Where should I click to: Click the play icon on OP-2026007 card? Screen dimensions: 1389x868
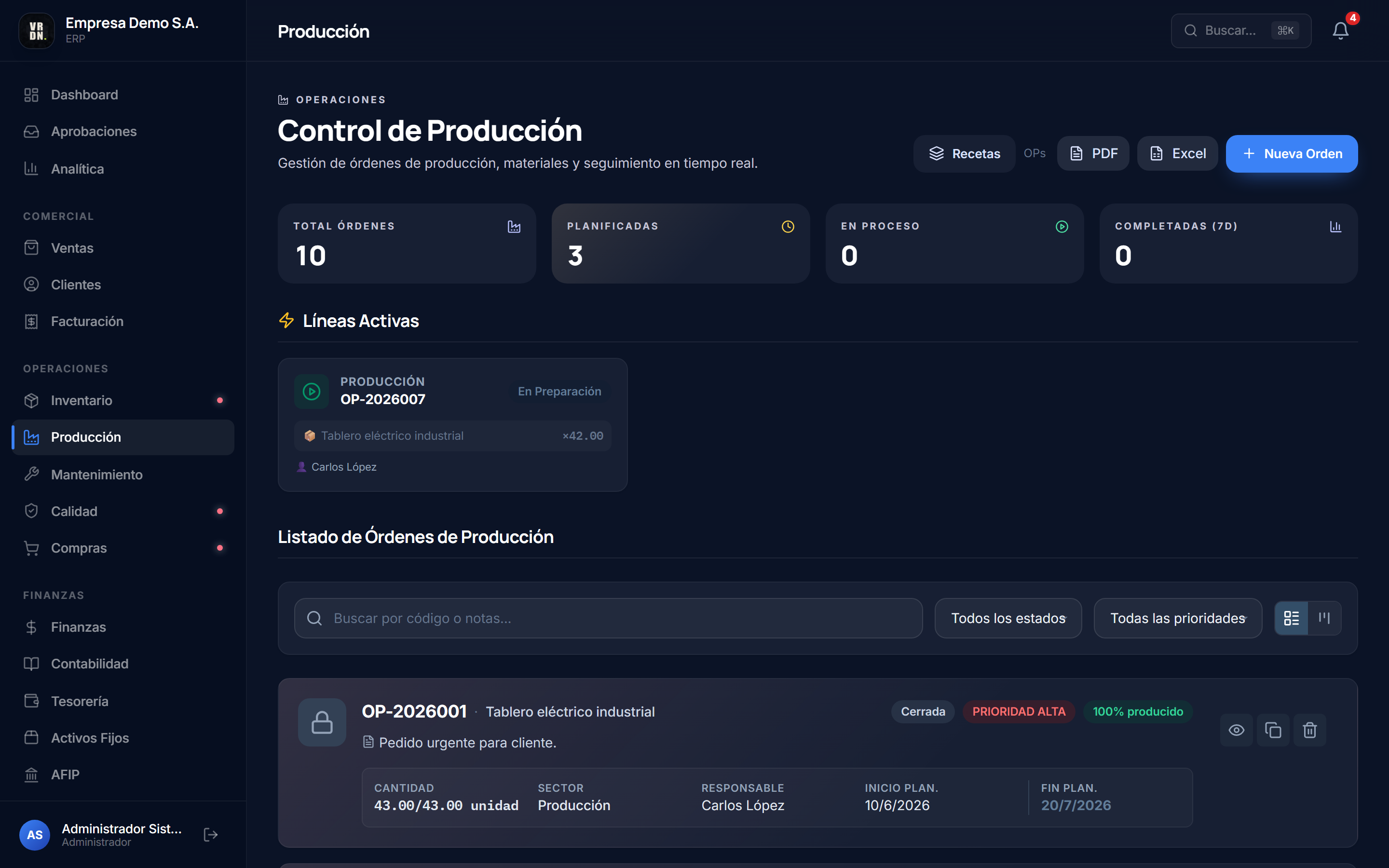[312, 392]
